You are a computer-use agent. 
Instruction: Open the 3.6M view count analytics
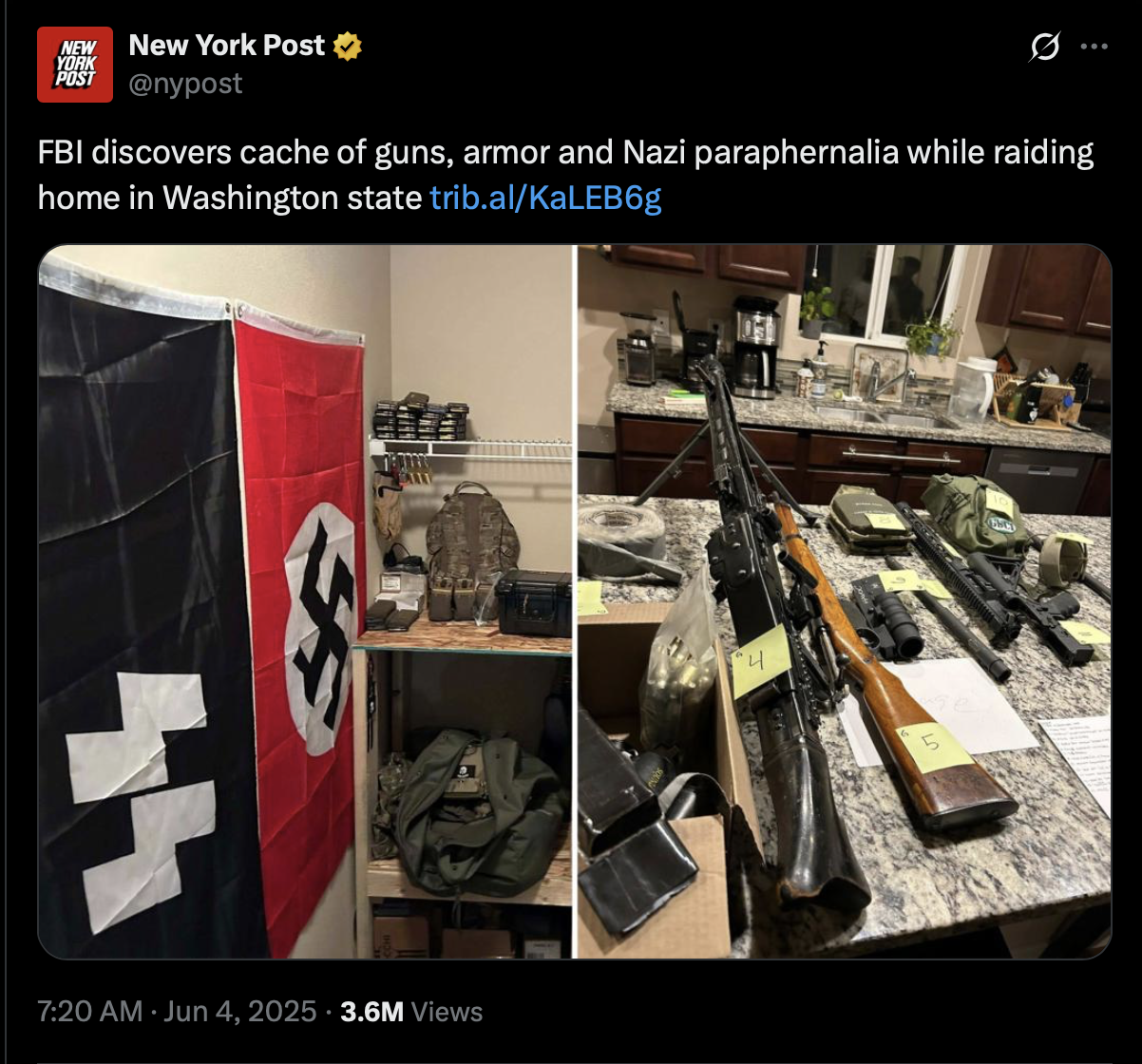tap(371, 1012)
